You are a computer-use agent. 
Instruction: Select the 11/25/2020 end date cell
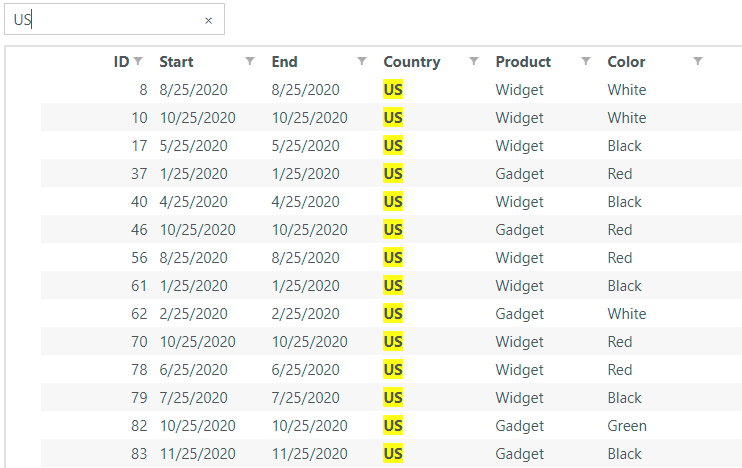pyautogui.click(x=309, y=454)
